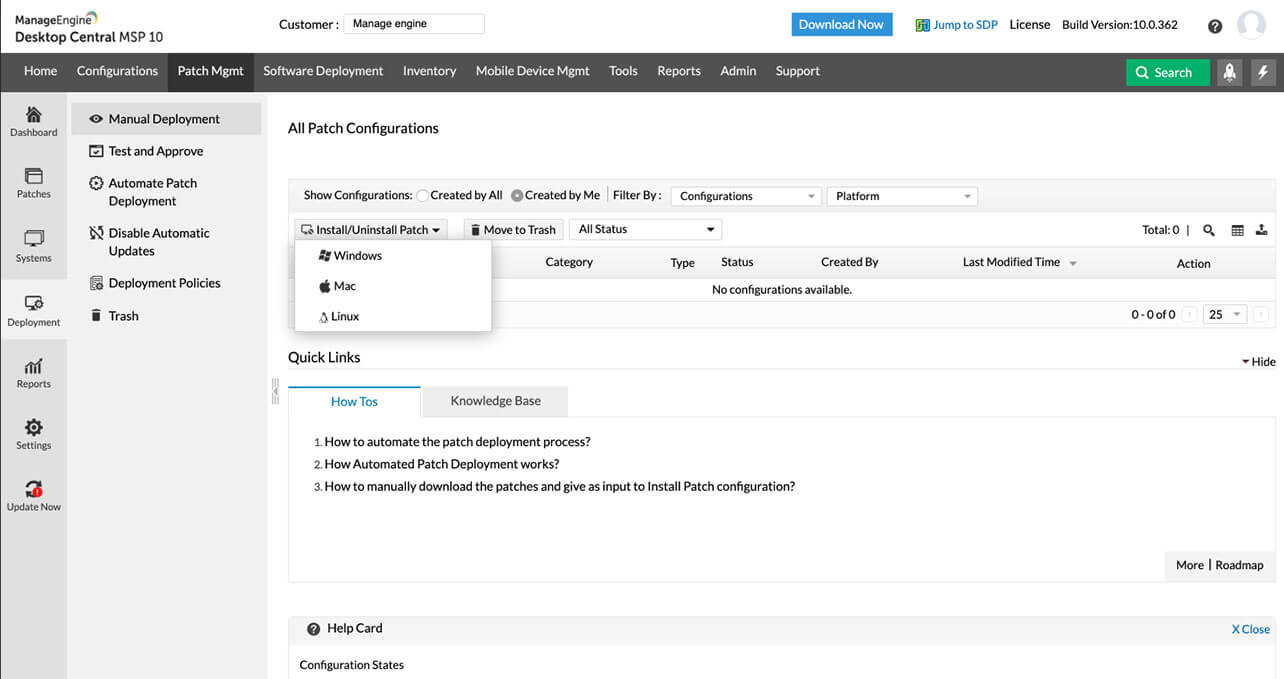The image size is (1284, 679).
Task: Hide the Quick Links section
Action: tap(1259, 361)
